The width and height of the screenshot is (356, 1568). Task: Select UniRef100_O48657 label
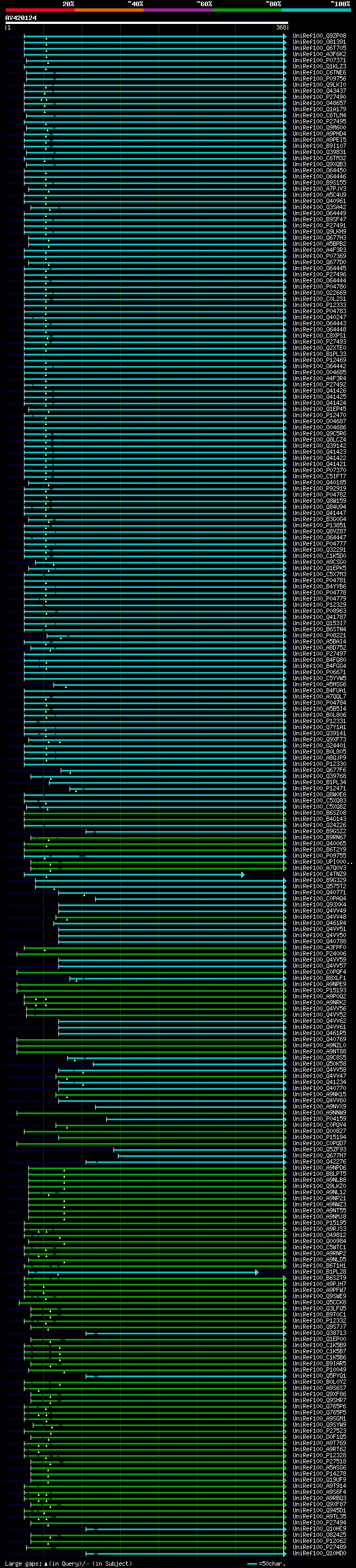pos(319,103)
